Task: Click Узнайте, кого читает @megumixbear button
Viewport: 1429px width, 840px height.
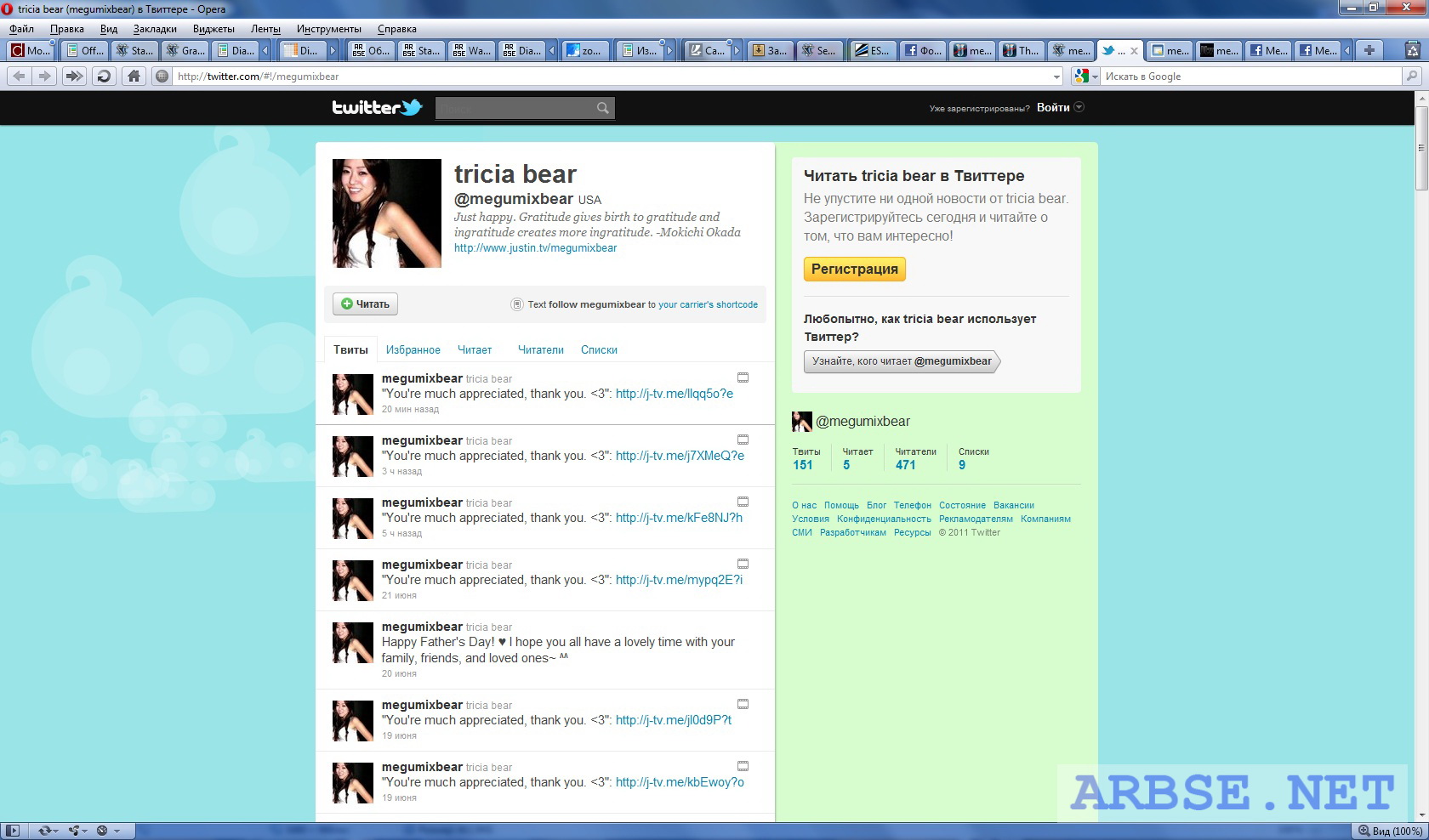Action: pos(902,361)
